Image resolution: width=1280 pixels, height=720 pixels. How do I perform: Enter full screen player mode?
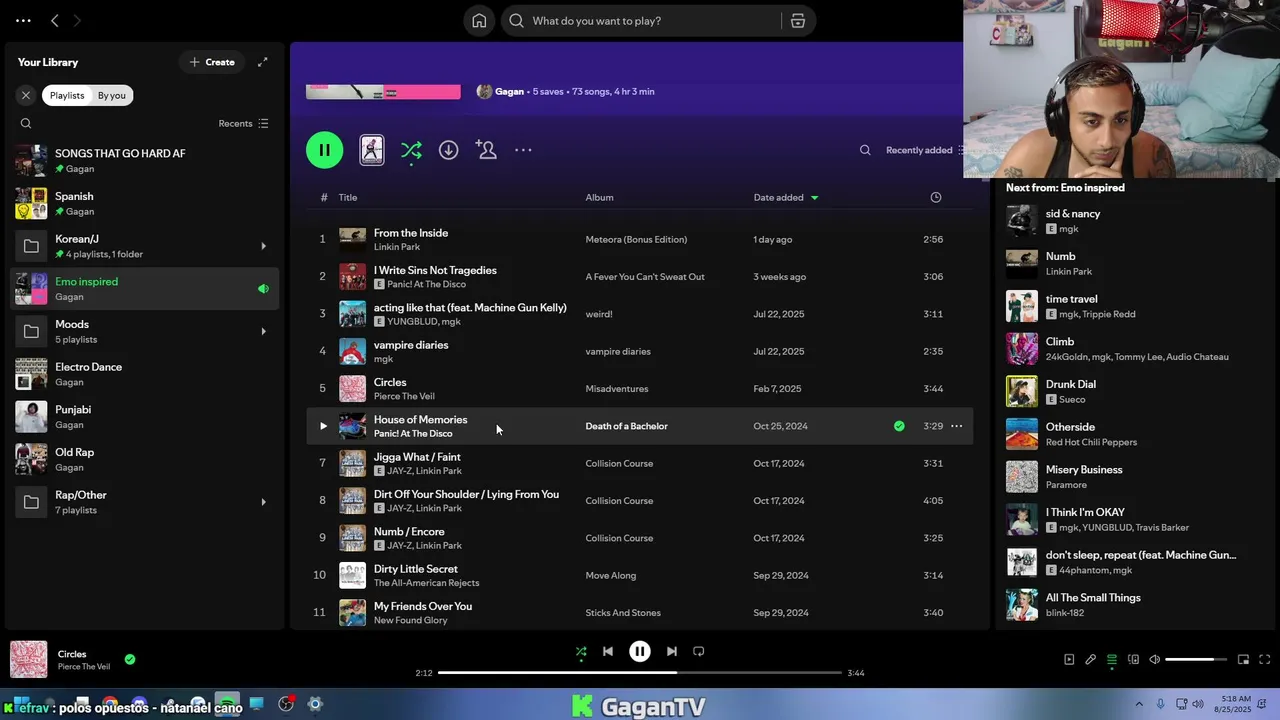(x=1264, y=660)
